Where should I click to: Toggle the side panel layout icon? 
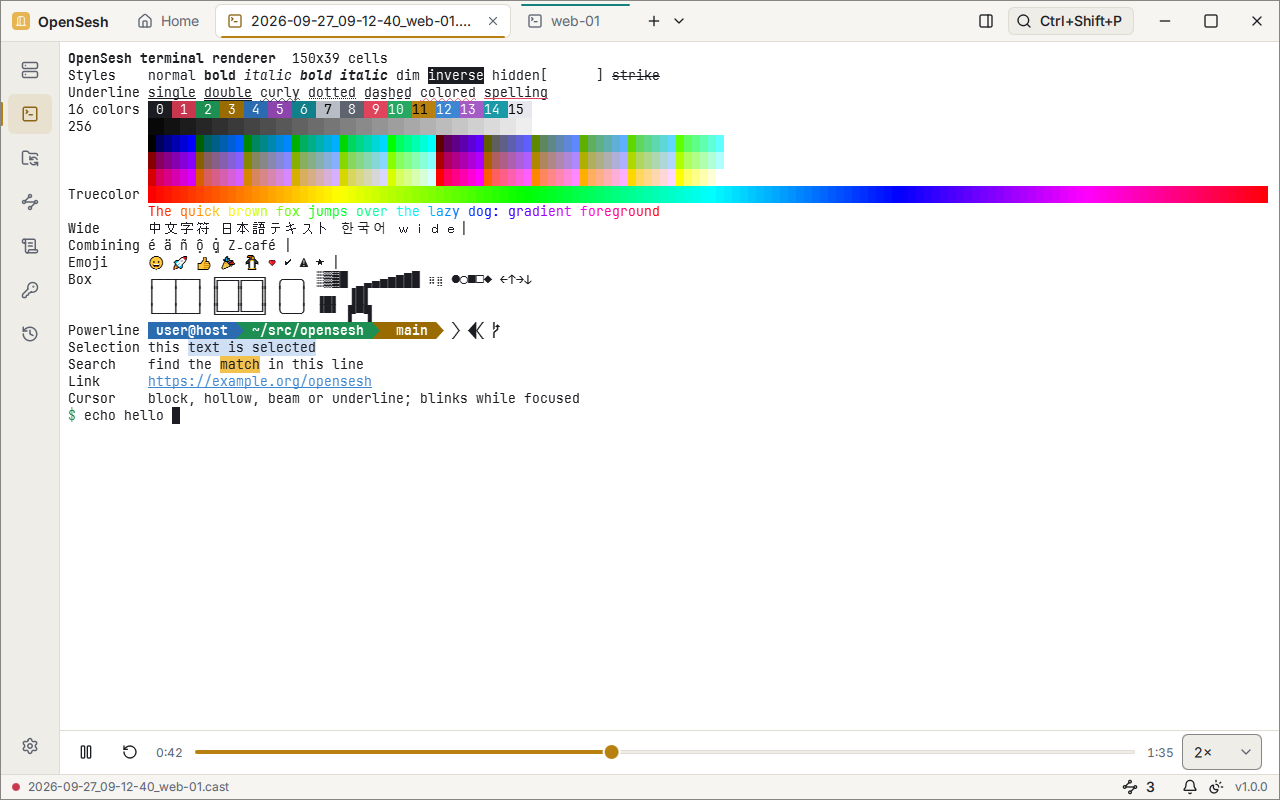click(x=986, y=21)
